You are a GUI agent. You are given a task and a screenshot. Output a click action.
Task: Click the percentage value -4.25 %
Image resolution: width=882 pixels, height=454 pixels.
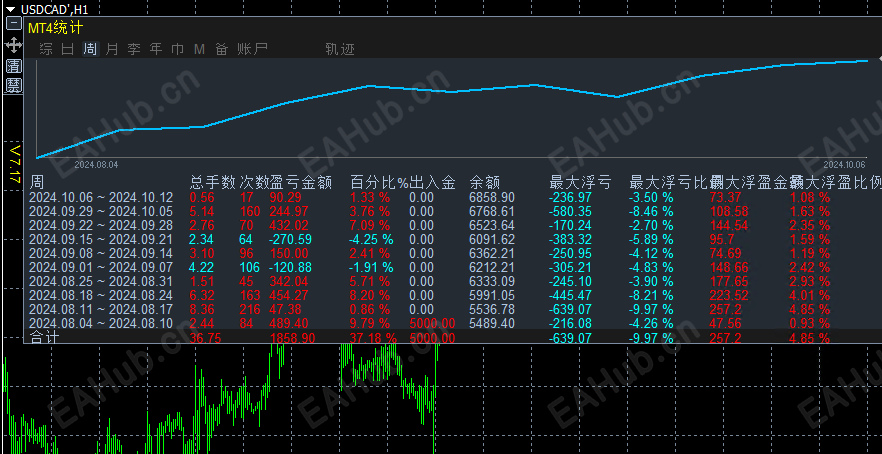pos(372,239)
